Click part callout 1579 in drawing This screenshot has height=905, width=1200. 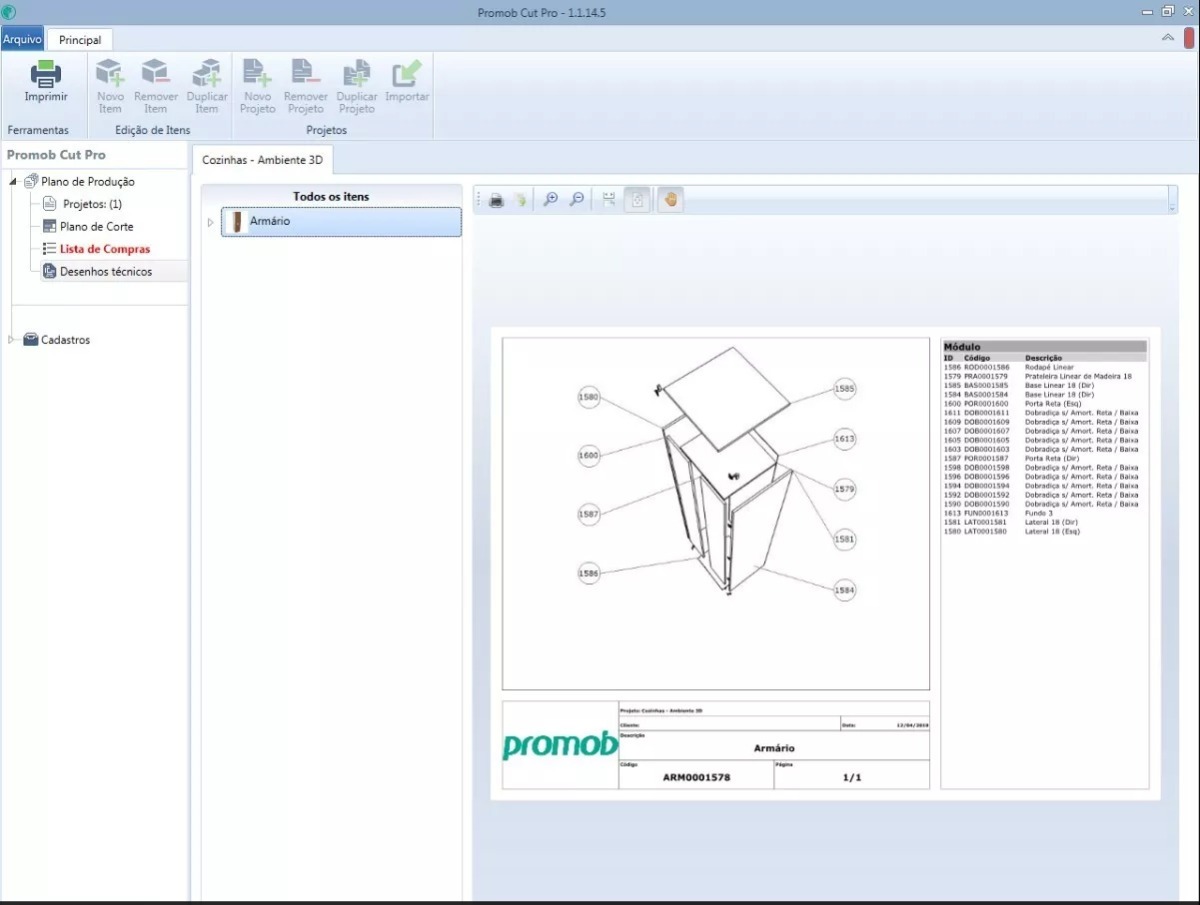(x=845, y=489)
